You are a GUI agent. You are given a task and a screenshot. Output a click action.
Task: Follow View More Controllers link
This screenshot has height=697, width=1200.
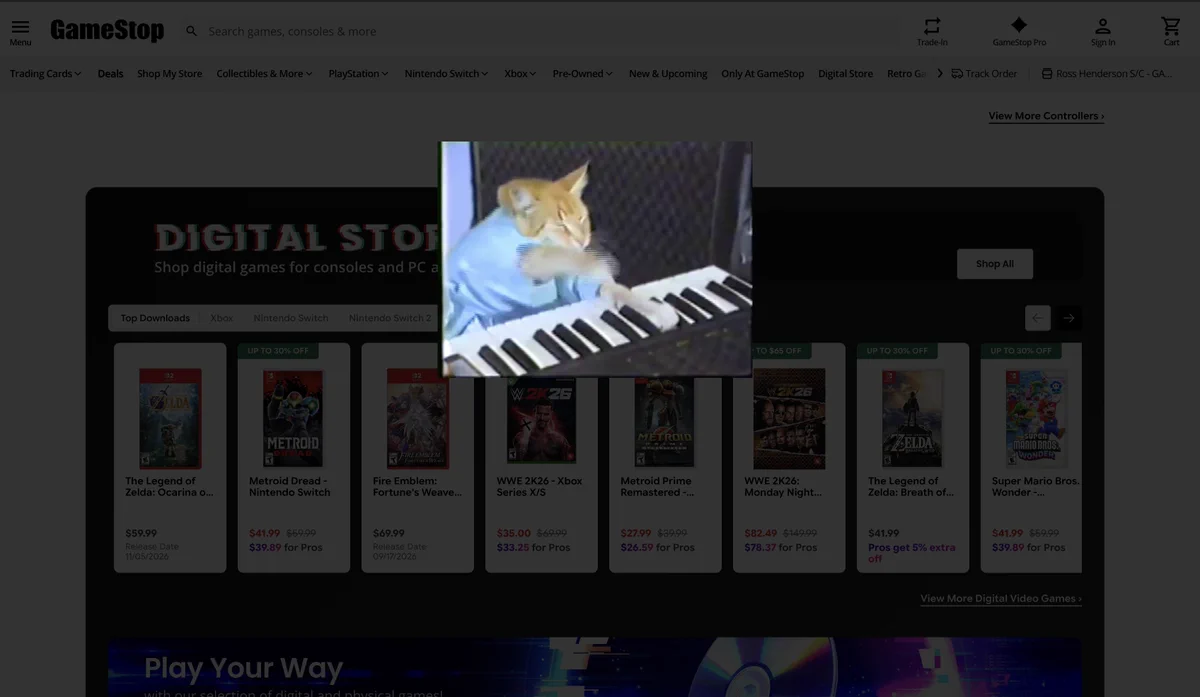[x=1046, y=116]
